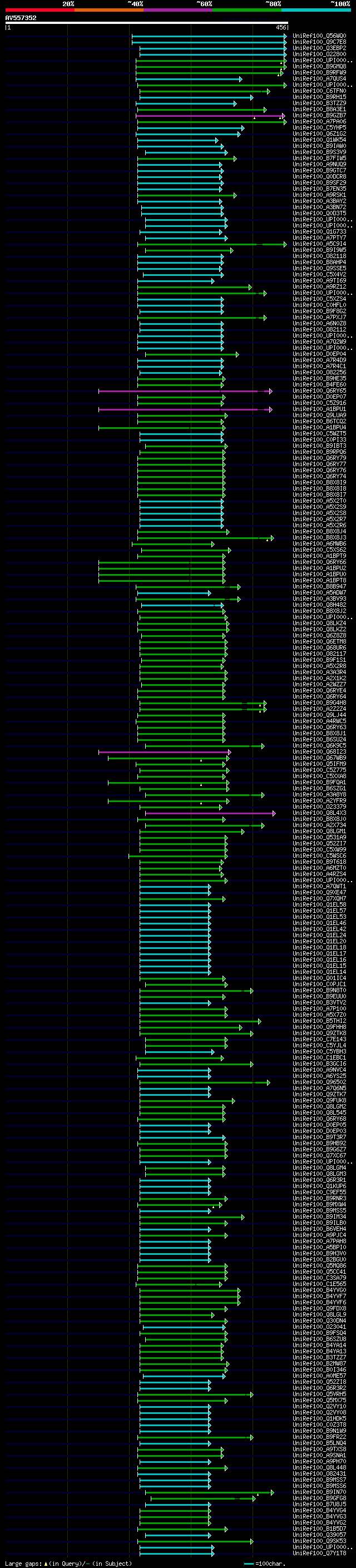Click the alignment bar for UniRef100_Q5VRH5
This screenshot has height=1568, width=356.
pos(195,1395)
